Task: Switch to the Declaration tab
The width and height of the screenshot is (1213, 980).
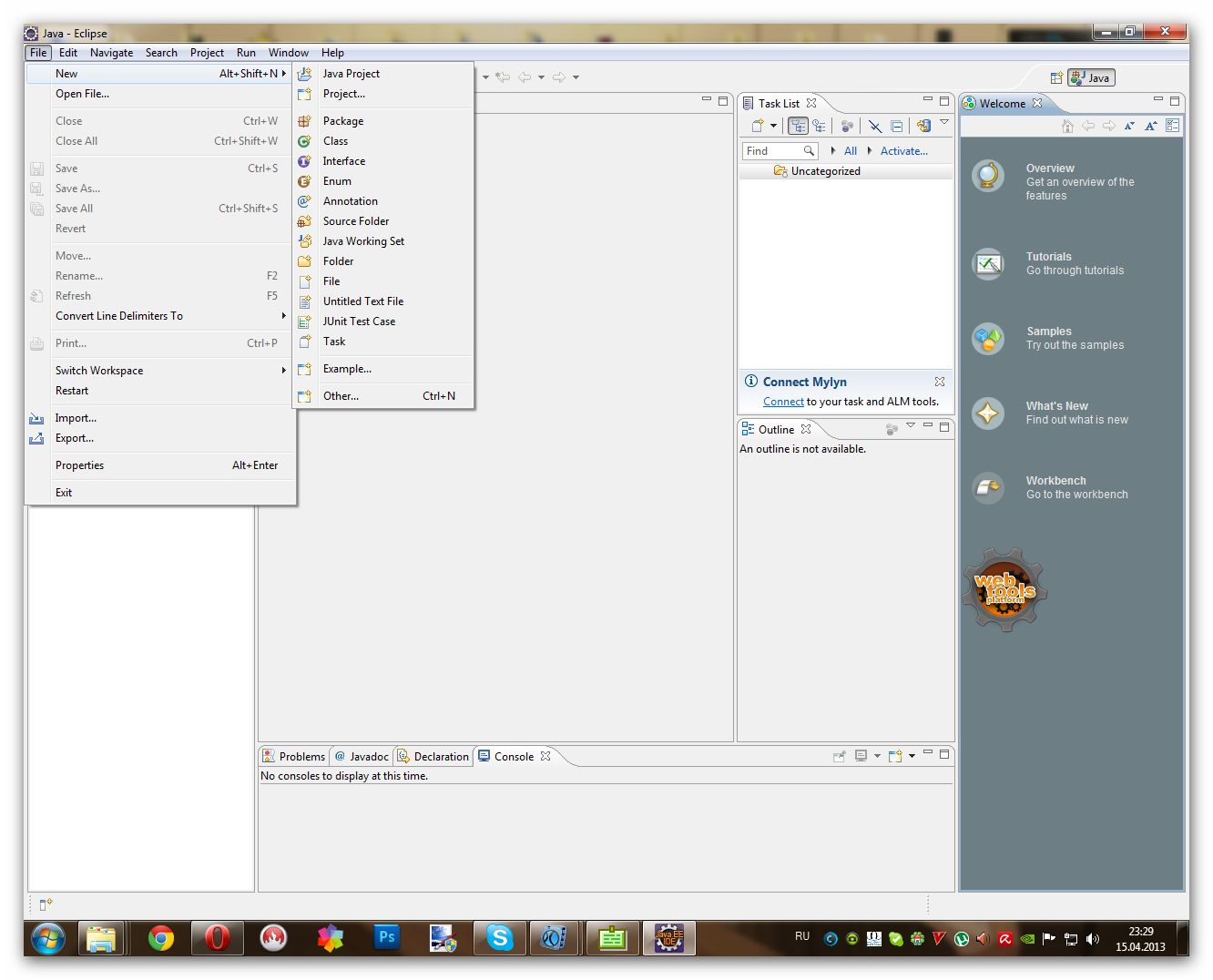Action: [433, 757]
